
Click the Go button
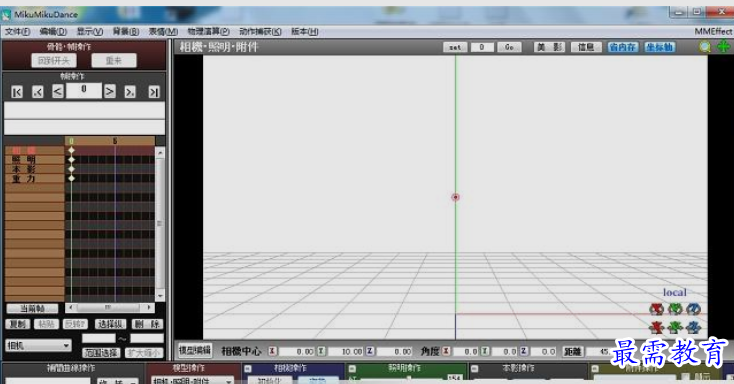(509, 47)
